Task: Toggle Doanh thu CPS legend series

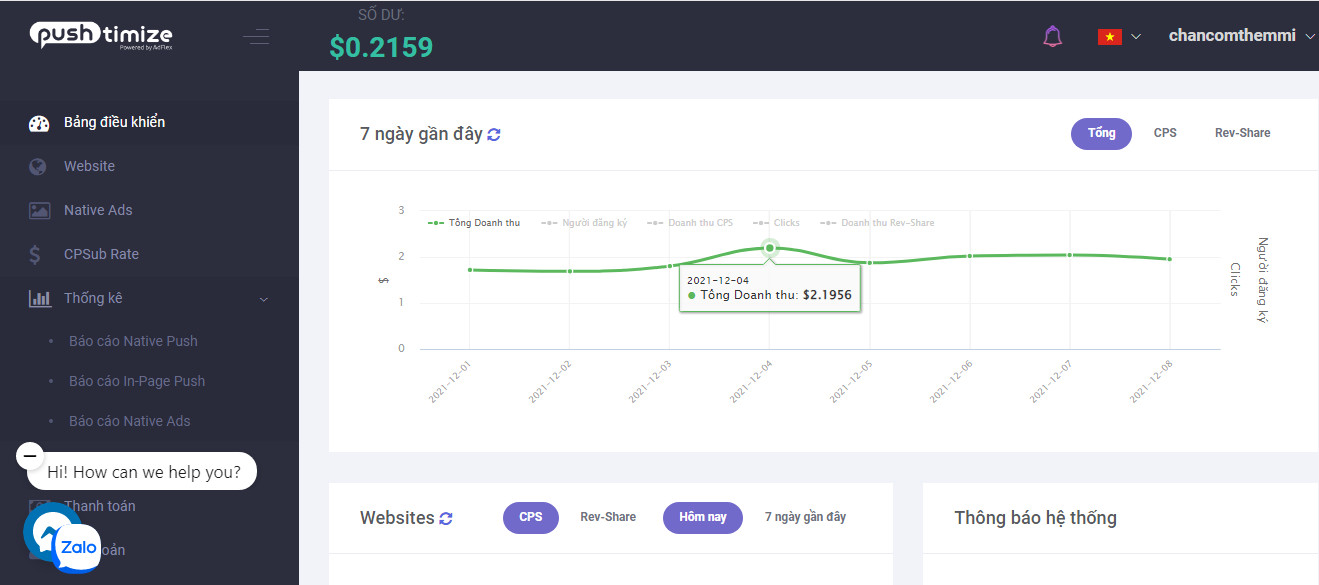Action: 690,223
